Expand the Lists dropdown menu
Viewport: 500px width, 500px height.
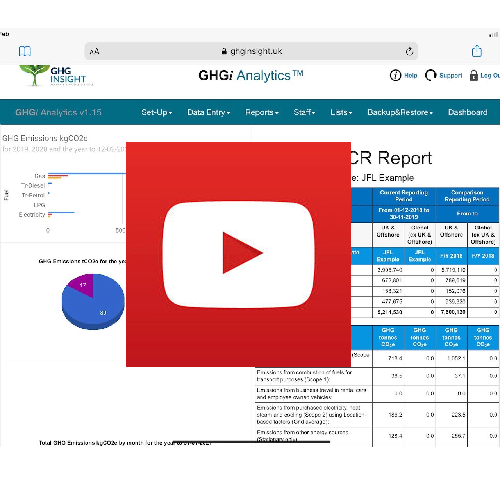coord(341,112)
